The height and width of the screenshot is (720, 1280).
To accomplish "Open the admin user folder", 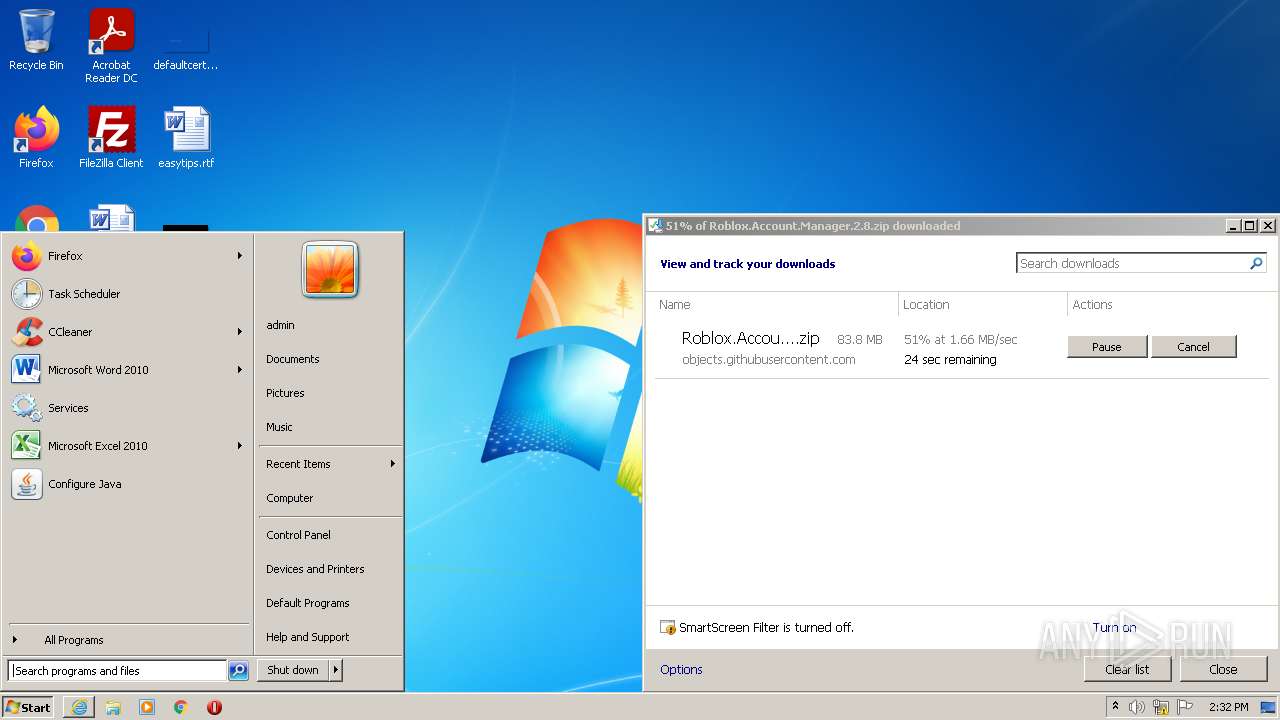I will [x=280, y=325].
